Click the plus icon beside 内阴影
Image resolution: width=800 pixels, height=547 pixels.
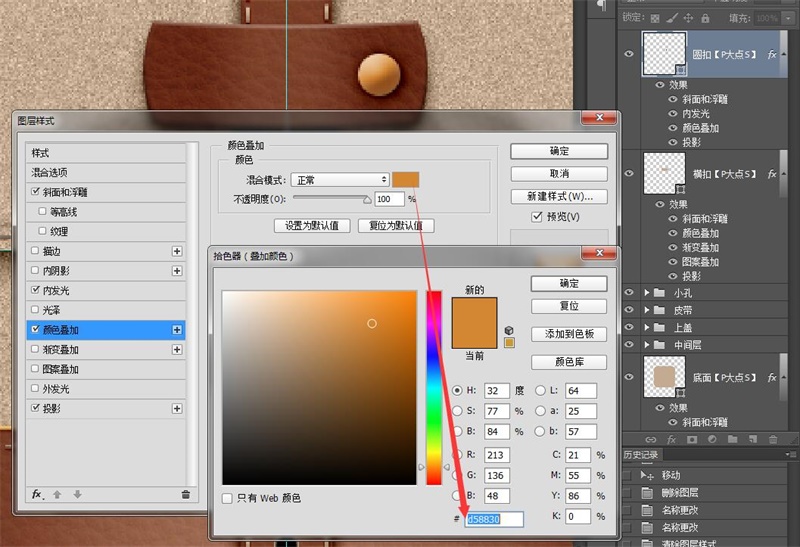point(177,270)
